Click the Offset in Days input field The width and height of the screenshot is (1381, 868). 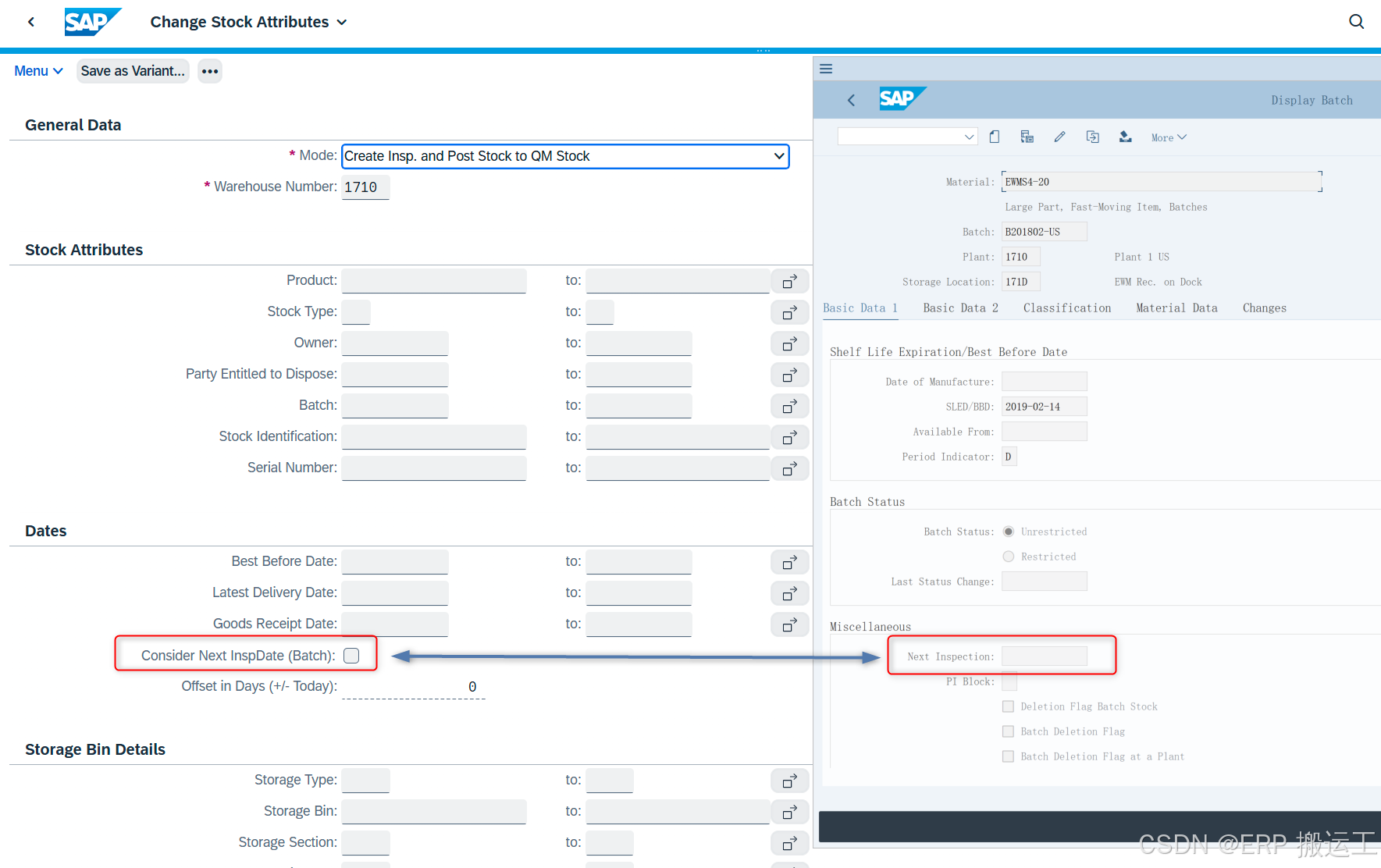(414, 687)
